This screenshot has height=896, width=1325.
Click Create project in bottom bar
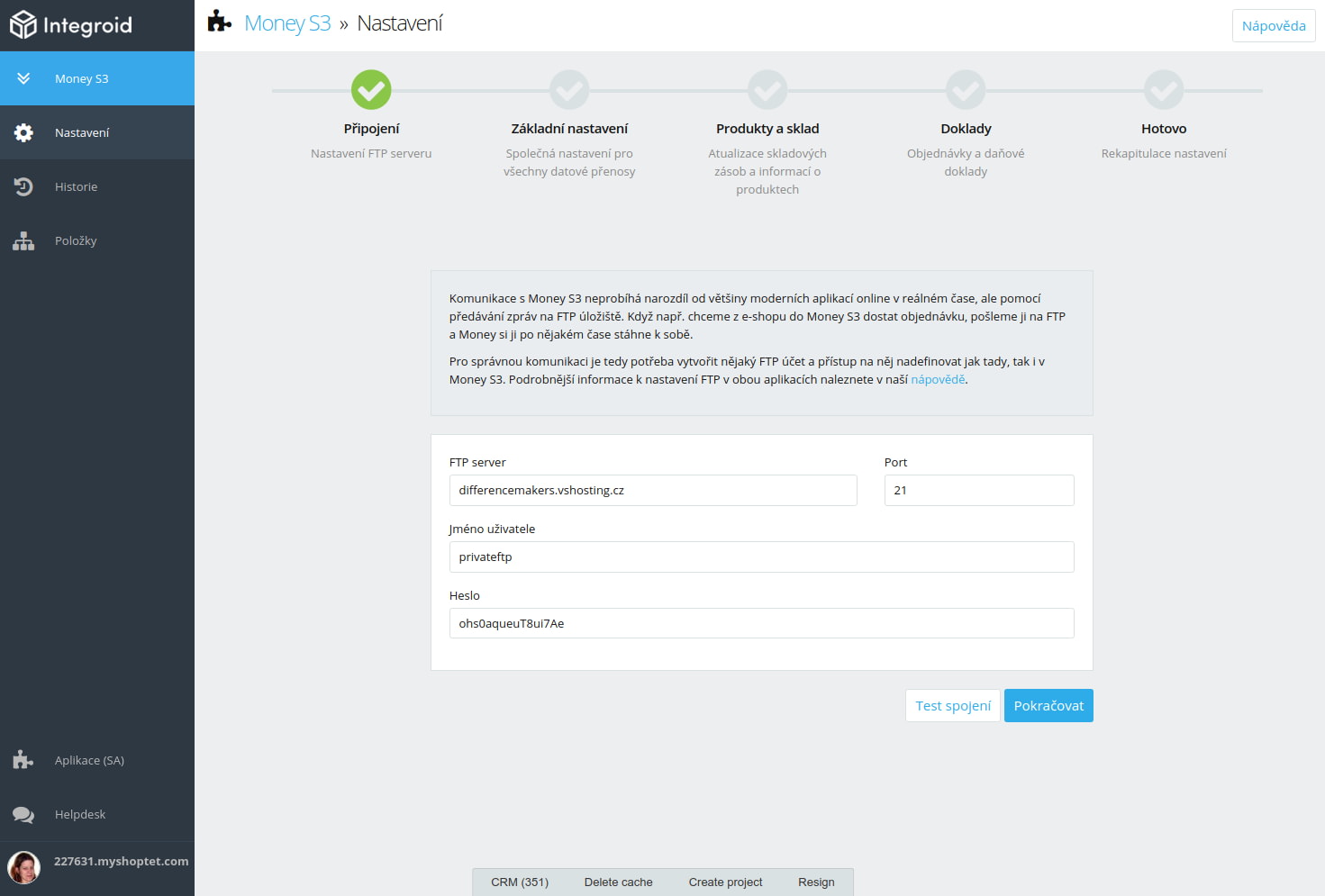tap(725, 882)
